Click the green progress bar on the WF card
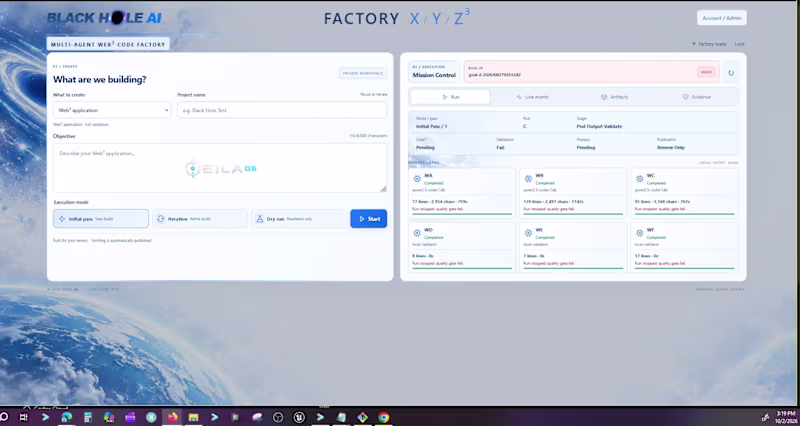This screenshot has height=426, width=800. (684, 268)
